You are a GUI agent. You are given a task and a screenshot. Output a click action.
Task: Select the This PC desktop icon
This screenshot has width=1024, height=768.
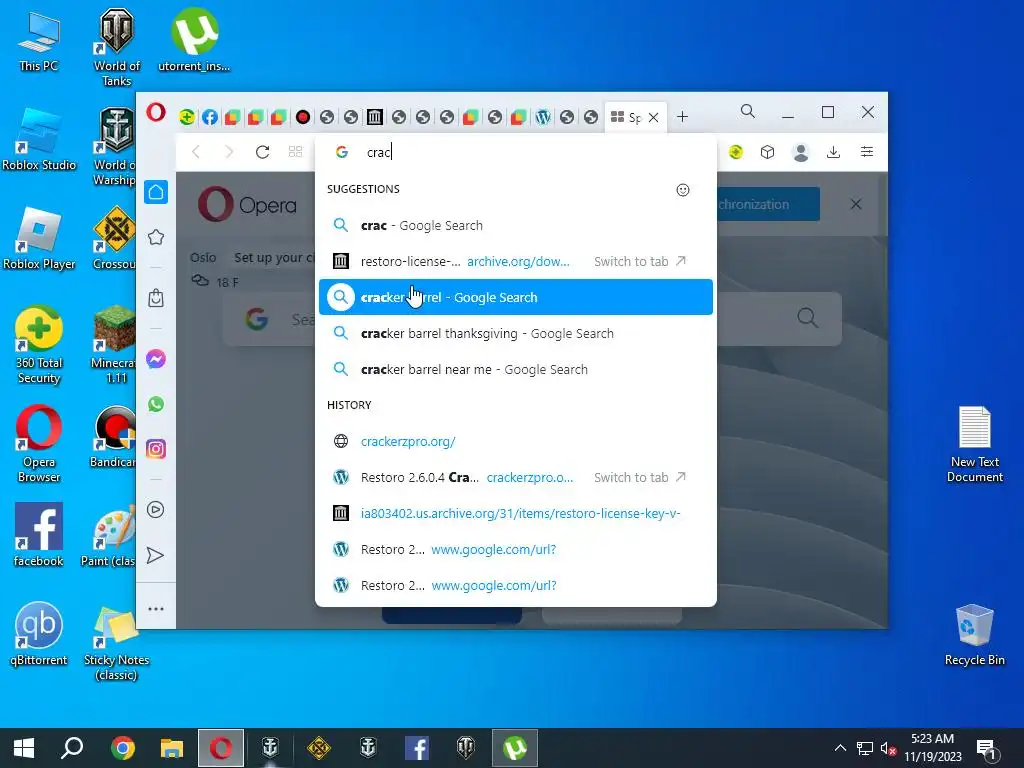[39, 41]
